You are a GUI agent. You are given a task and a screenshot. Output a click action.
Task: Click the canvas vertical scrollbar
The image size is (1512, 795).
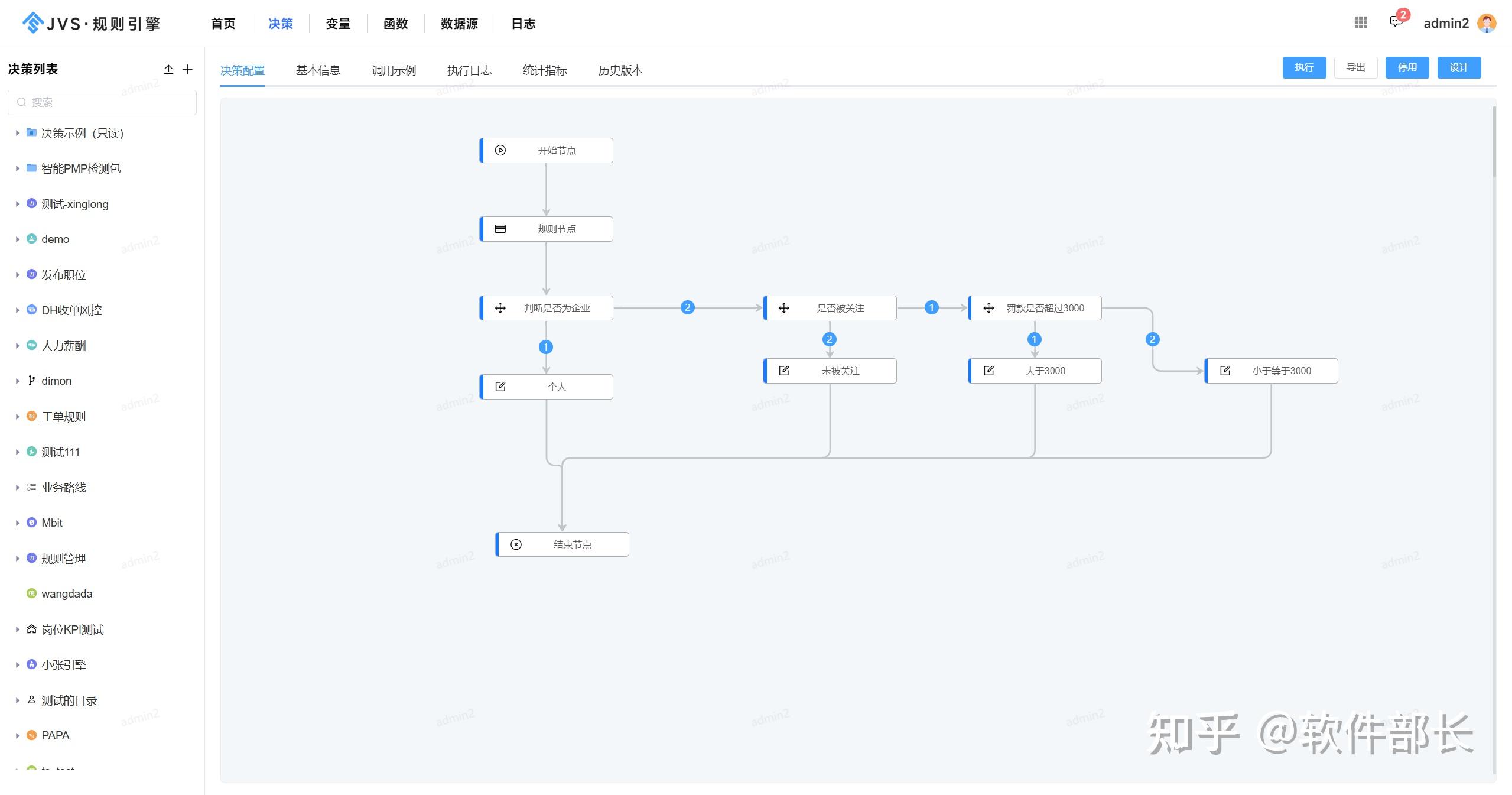(1494, 142)
